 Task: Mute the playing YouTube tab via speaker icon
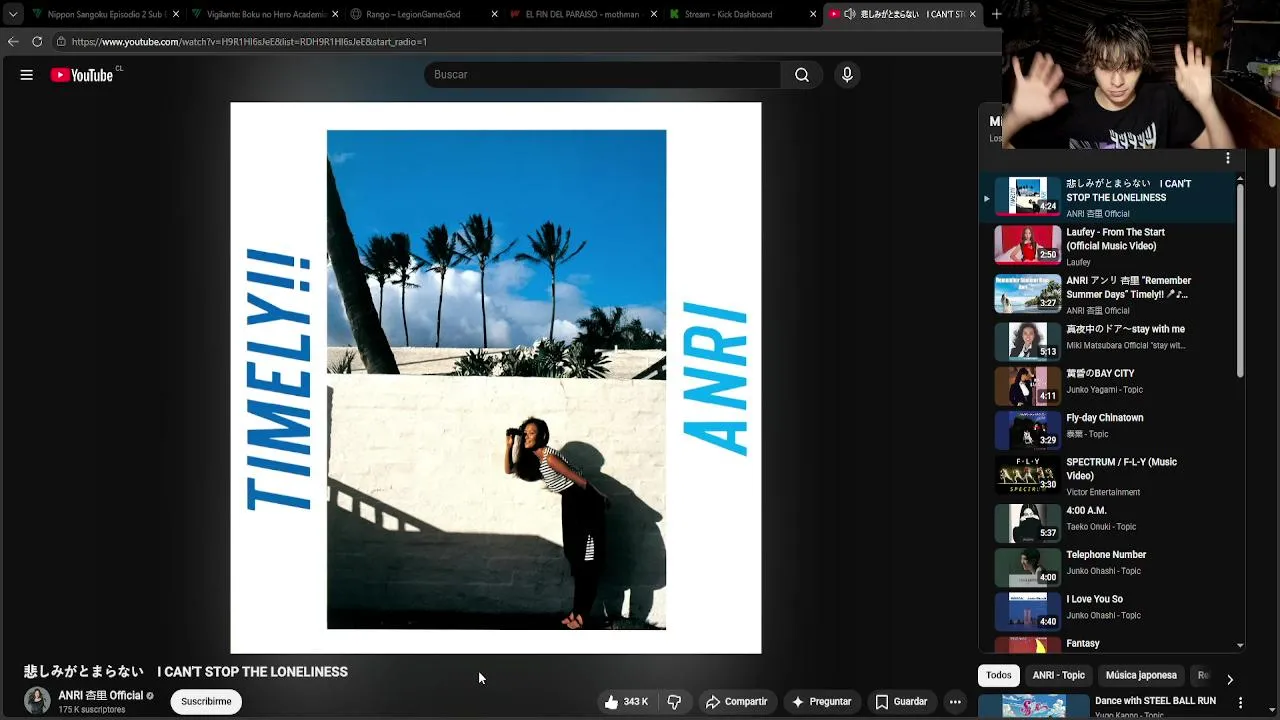point(849,14)
